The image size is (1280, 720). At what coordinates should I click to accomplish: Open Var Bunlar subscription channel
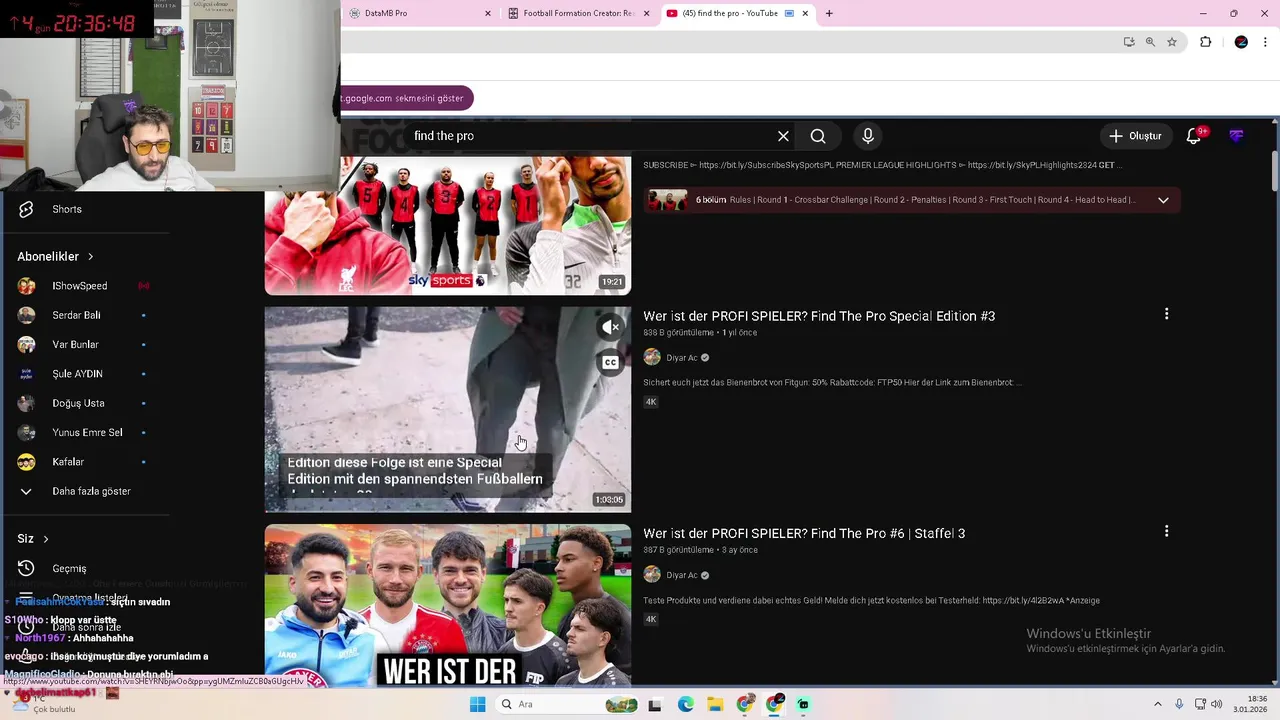(x=75, y=344)
